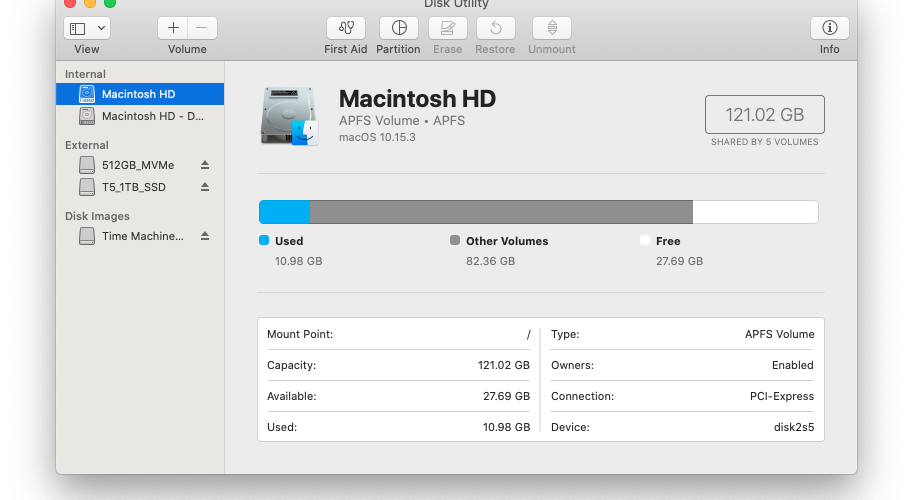This screenshot has height=500, width=913.
Task: Click the Owners Enabled value
Action: click(792, 365)
